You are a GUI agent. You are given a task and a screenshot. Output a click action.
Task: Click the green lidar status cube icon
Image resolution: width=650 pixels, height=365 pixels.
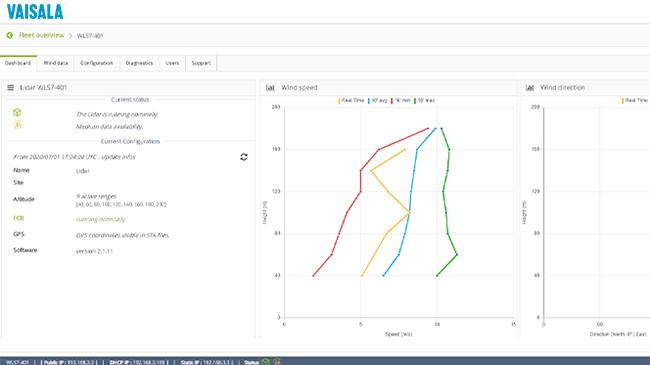(17, 112)
